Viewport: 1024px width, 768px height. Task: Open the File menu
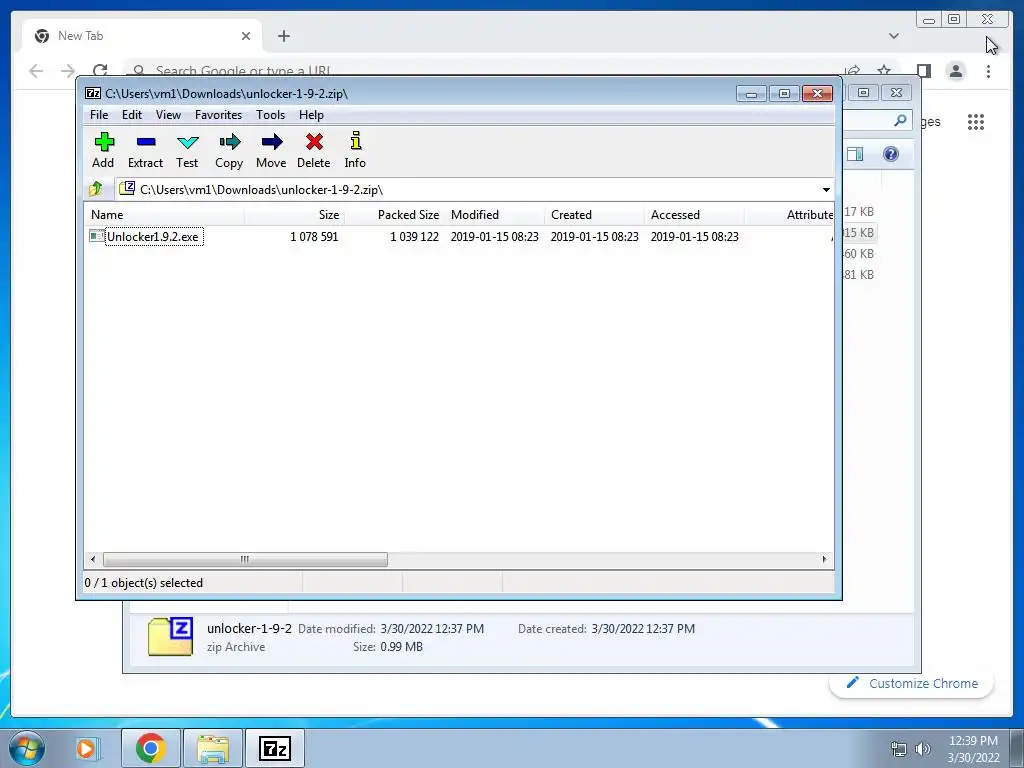click(99, 115)
